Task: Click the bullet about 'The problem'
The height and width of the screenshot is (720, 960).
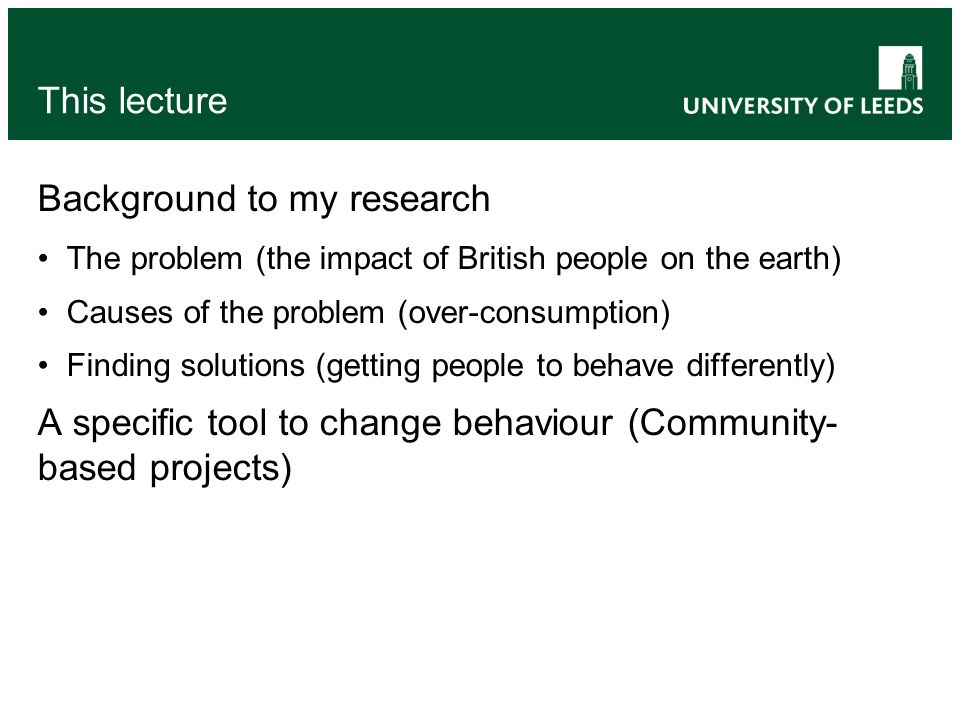Action: (454, 259)
